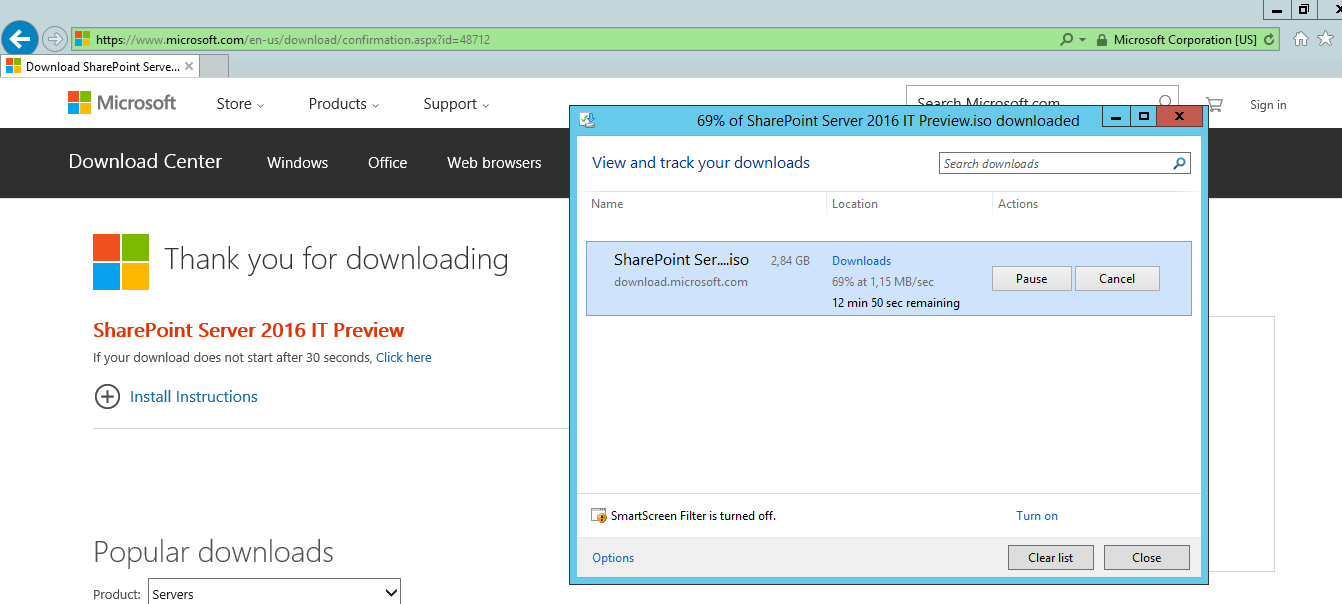Pause the SharePoint iso download
The image size is (1342, 604).
(x=1031, y=279)
